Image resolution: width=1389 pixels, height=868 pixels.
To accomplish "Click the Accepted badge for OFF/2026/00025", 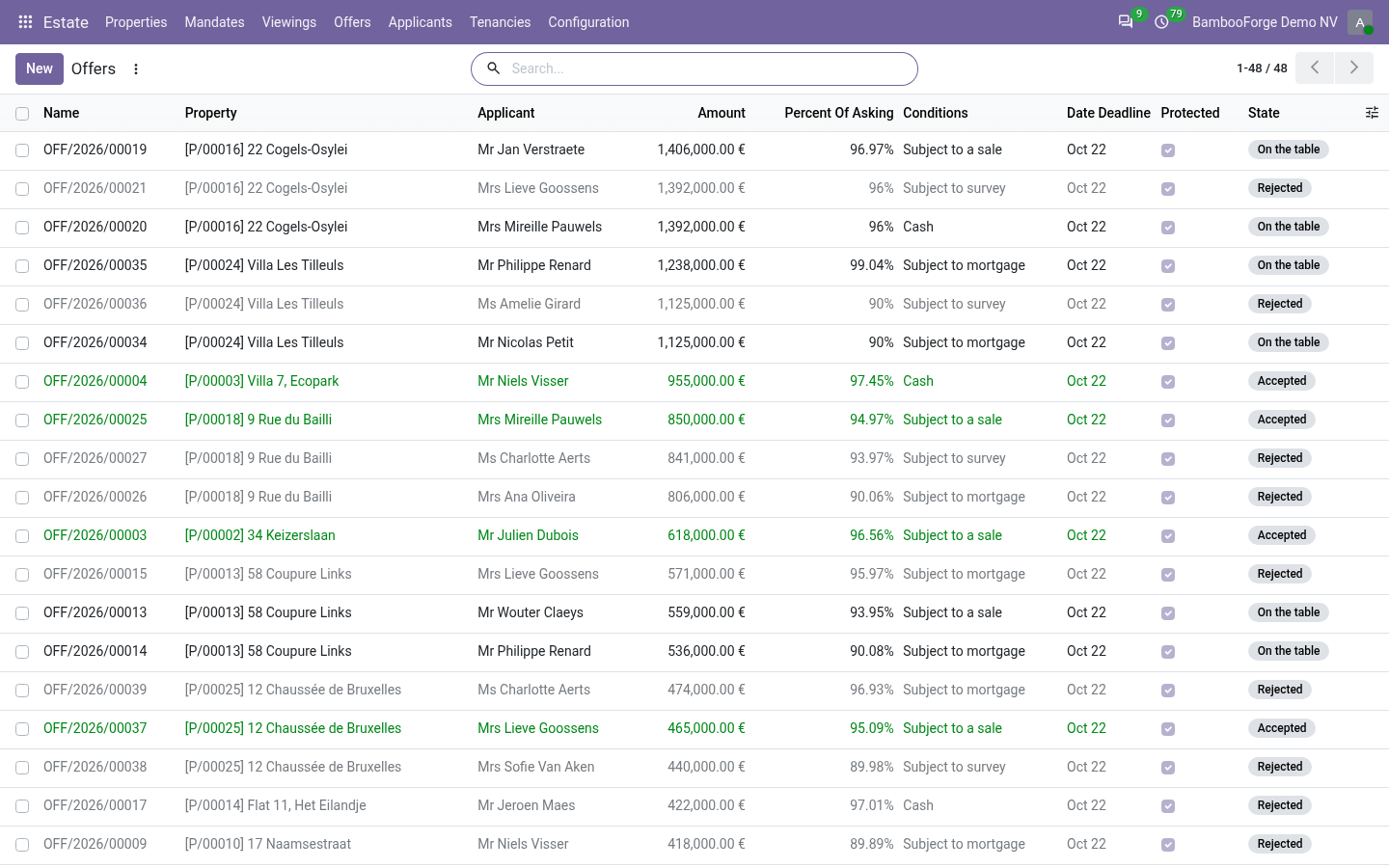I will click(1282, 420).
